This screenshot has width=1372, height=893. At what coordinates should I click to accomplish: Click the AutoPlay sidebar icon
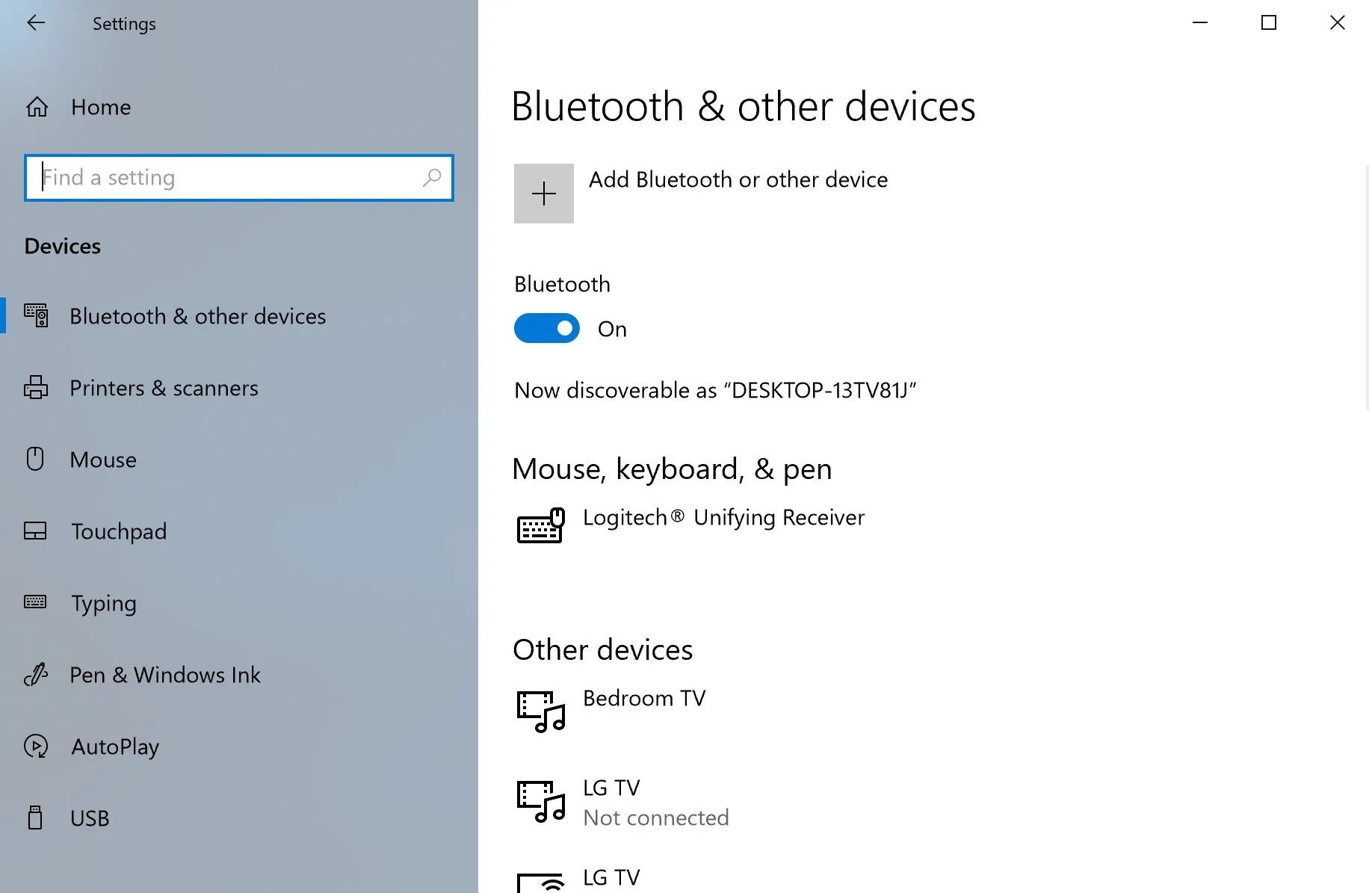pyautogui.click(x=36, y=746)
